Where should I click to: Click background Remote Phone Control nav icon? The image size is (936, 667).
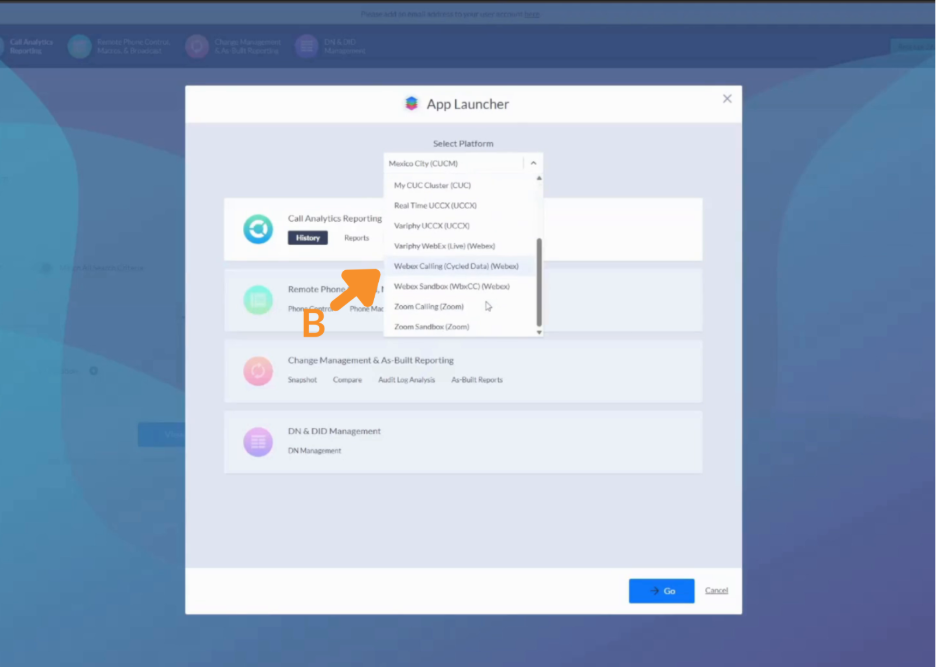pyautogui.click(x=79, y=47)
